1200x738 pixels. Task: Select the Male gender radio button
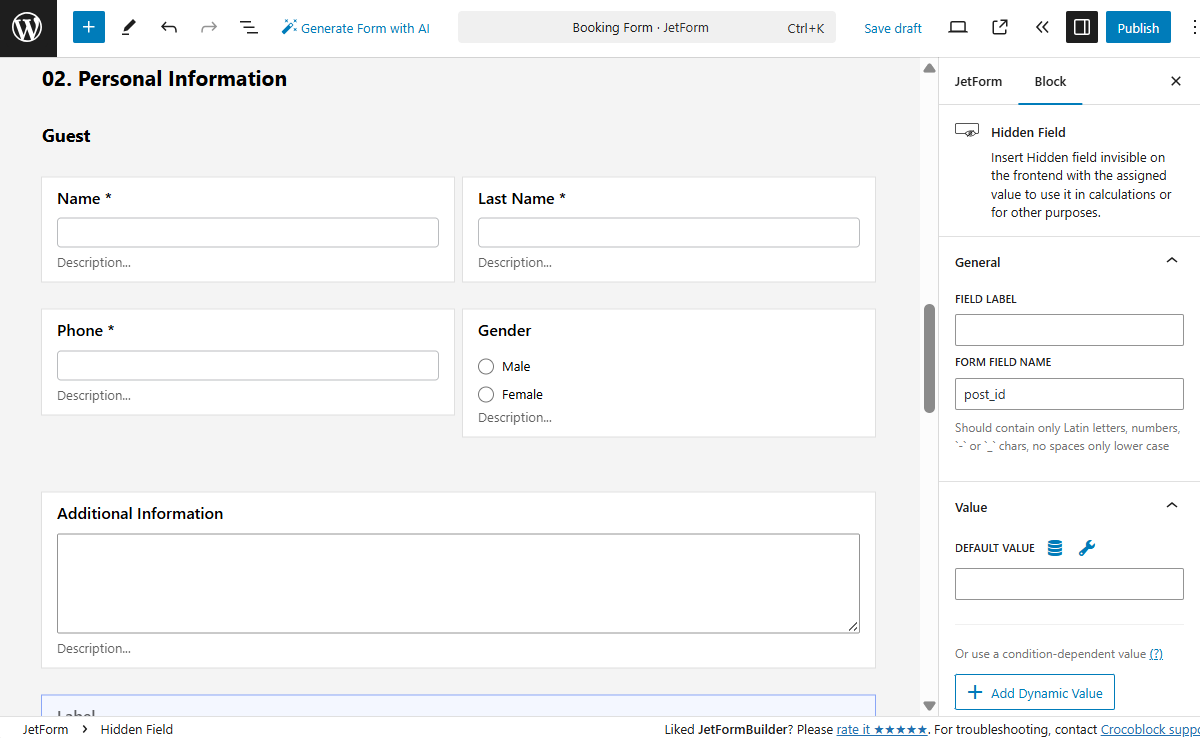pyautogui.click(x=485, y=366)
